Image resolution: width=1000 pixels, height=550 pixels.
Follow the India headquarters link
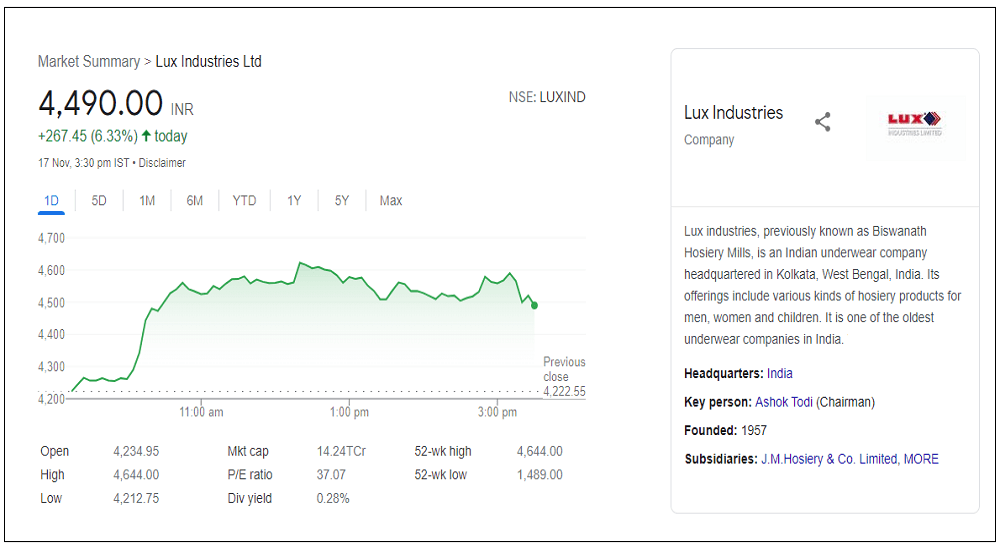coord(779,373)
